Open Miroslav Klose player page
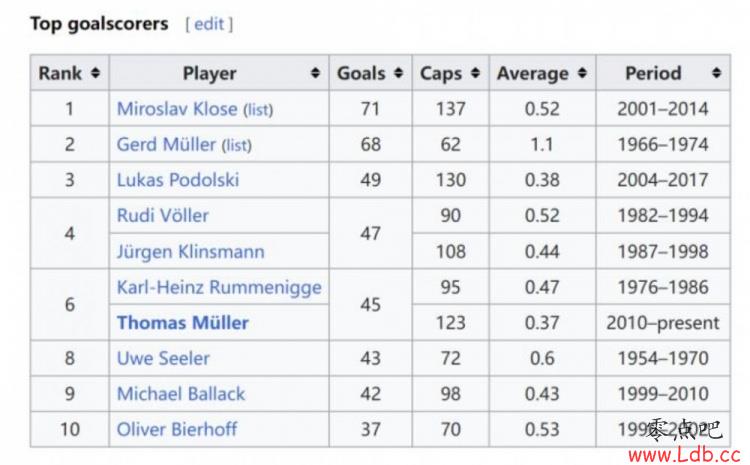 tap(177, 109)
